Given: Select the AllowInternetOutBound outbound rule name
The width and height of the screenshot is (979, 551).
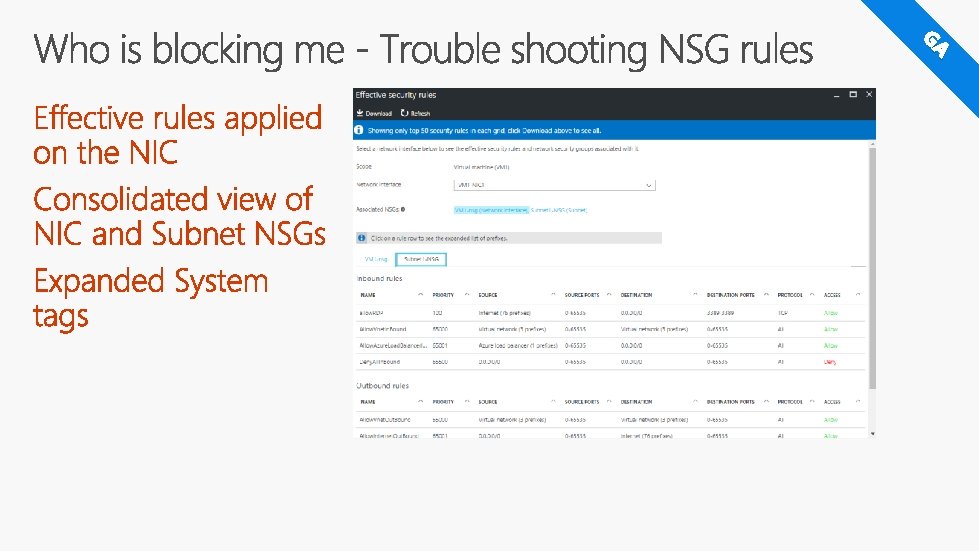Looking at the screenshot, I should 388,436.
